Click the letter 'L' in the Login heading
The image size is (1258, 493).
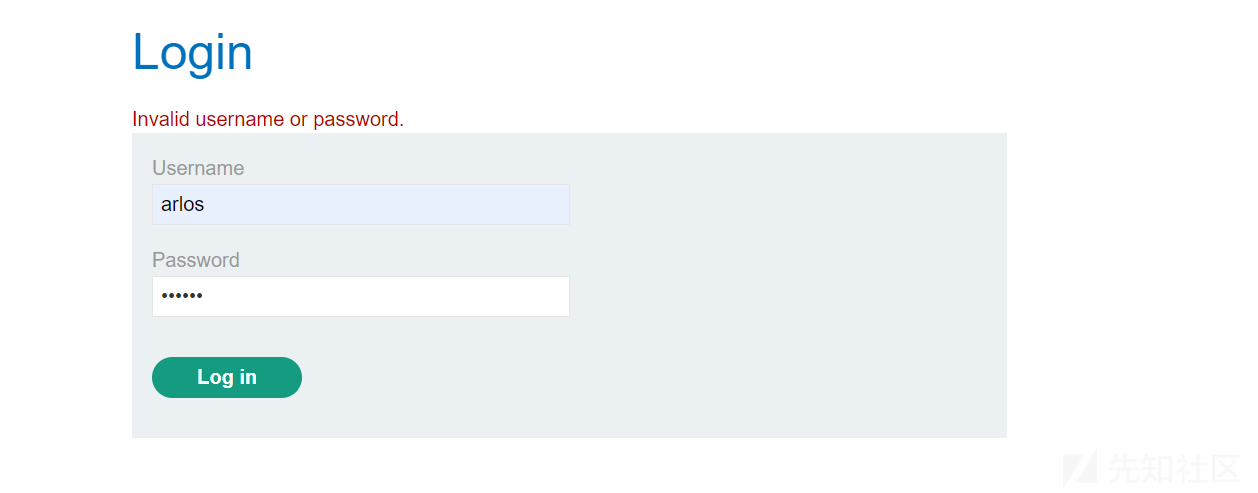pyautogui.click(x=146, y=52)
